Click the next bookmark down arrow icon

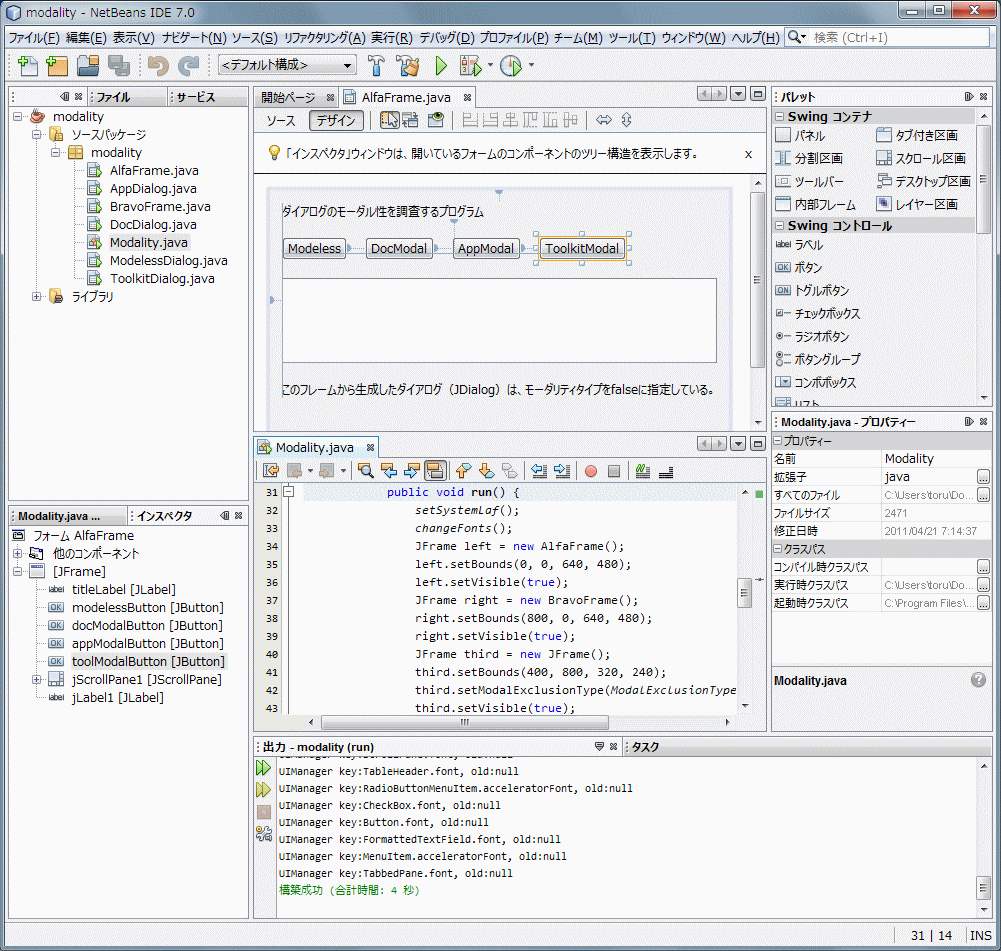point(486,471)
